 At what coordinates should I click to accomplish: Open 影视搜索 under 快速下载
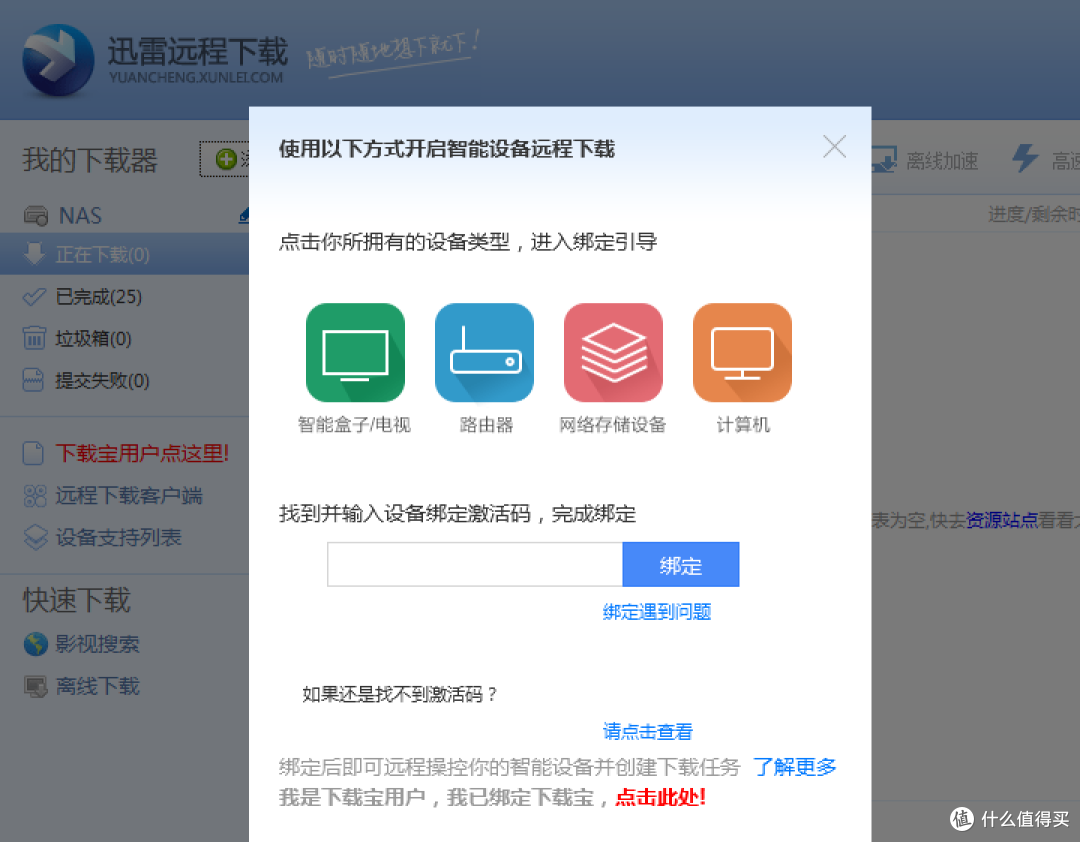pos(97,644)
